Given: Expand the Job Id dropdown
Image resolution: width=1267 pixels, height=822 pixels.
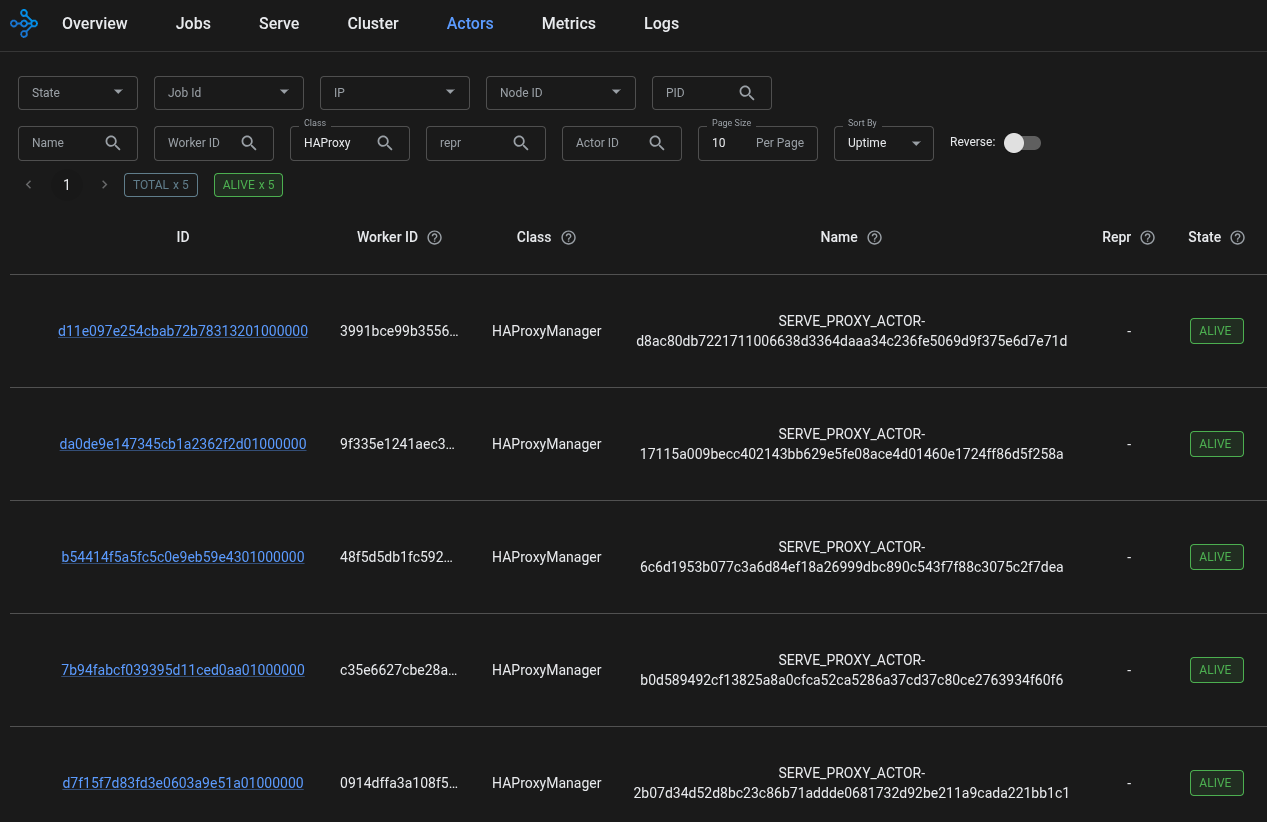Looking at the screenshot, I should click(x=228, y=92).
